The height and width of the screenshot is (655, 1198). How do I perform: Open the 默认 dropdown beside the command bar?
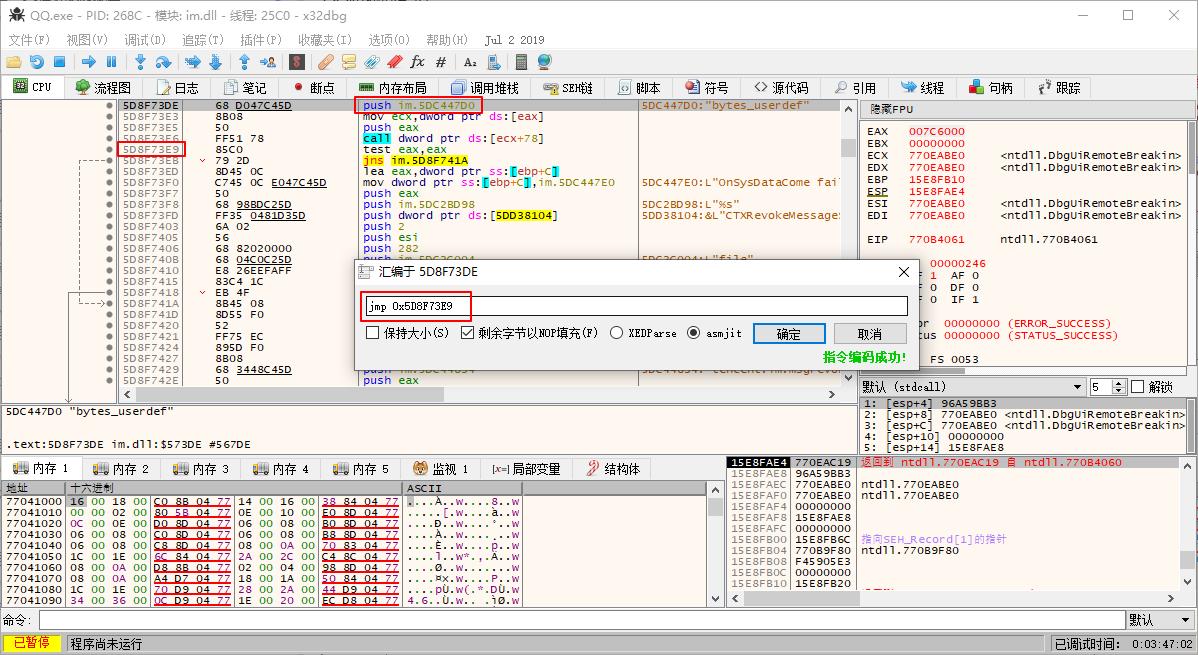[x=1155, y=620]
